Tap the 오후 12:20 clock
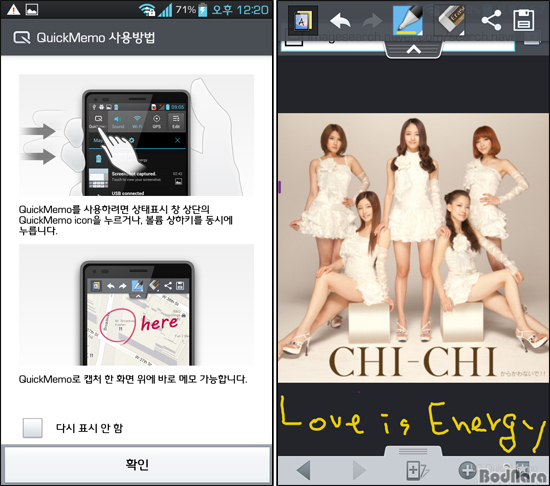The image size is (550, 486). 240,9
